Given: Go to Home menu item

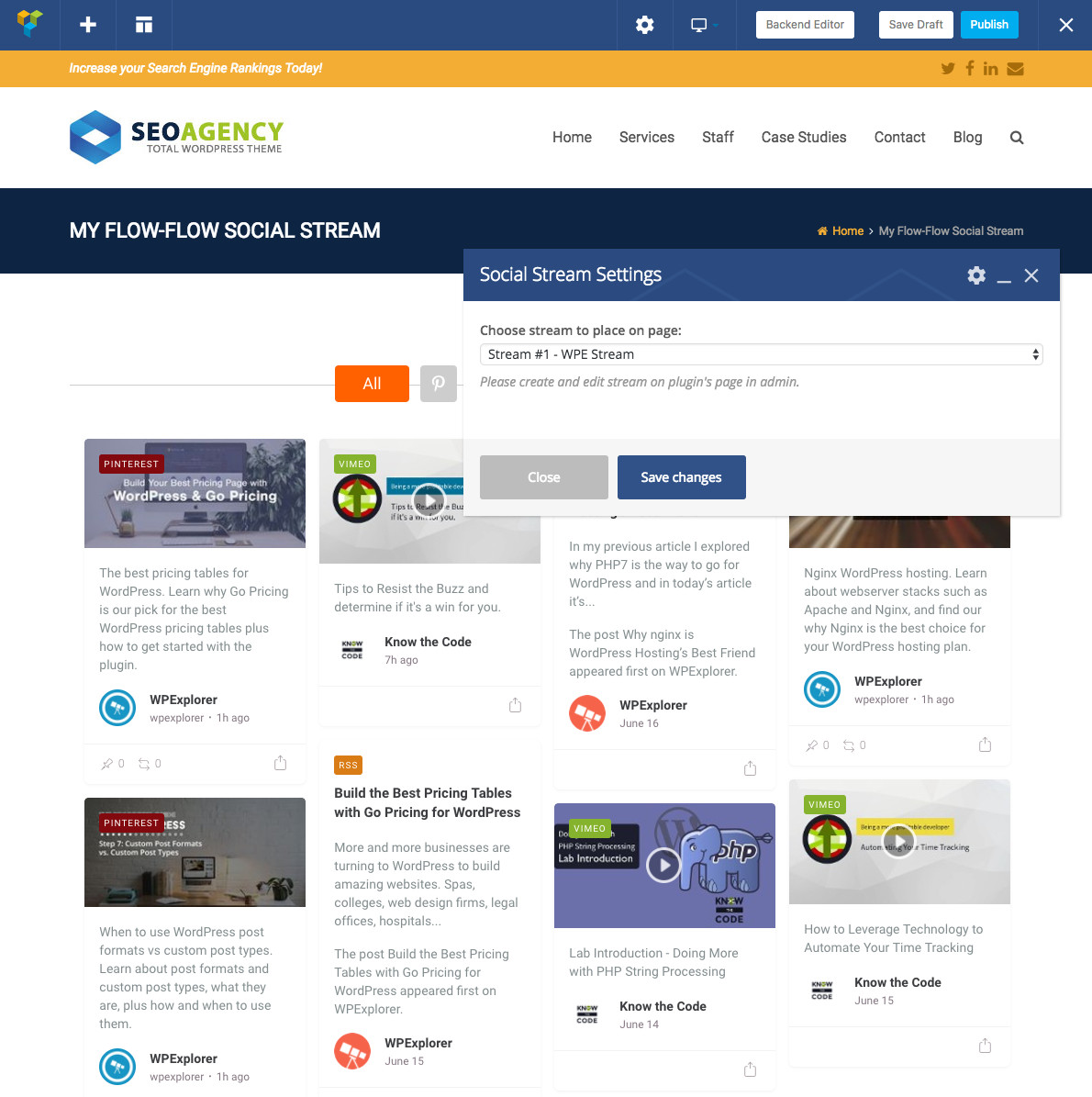Looking at the screenshot, I should click(572, 137).
